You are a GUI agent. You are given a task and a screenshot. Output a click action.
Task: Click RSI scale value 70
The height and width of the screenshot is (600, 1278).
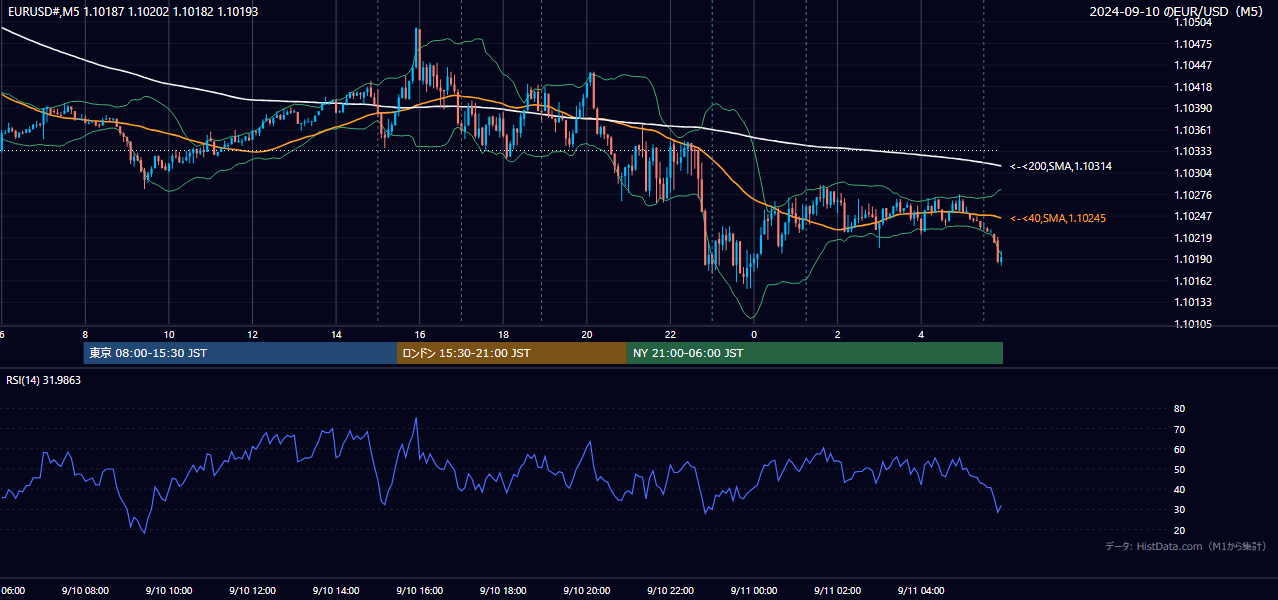pos(1180,429)
